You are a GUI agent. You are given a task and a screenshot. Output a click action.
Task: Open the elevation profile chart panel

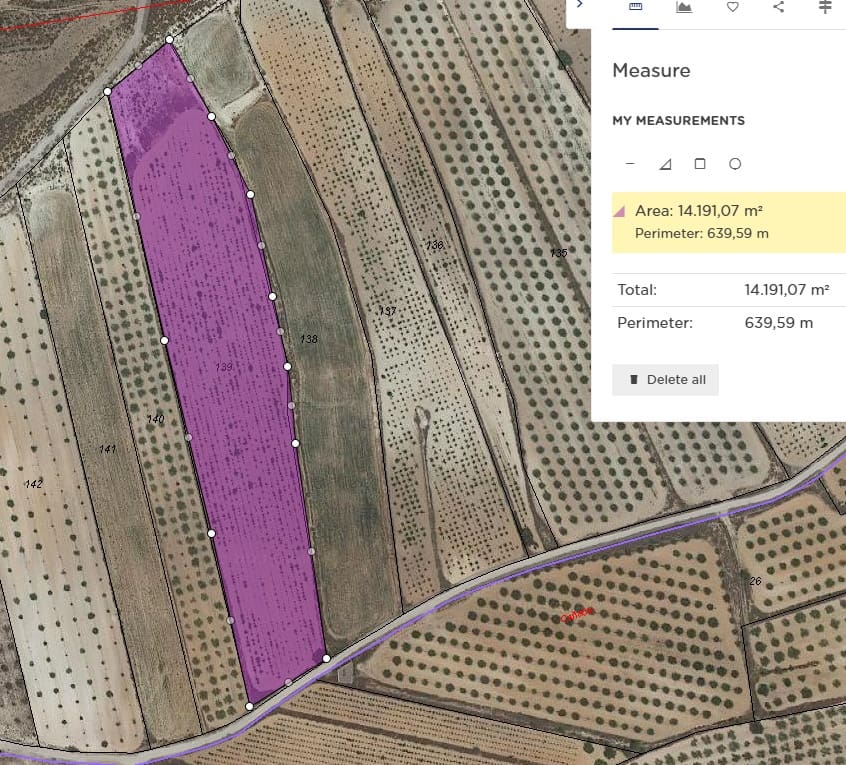click(x=685, y=8)
